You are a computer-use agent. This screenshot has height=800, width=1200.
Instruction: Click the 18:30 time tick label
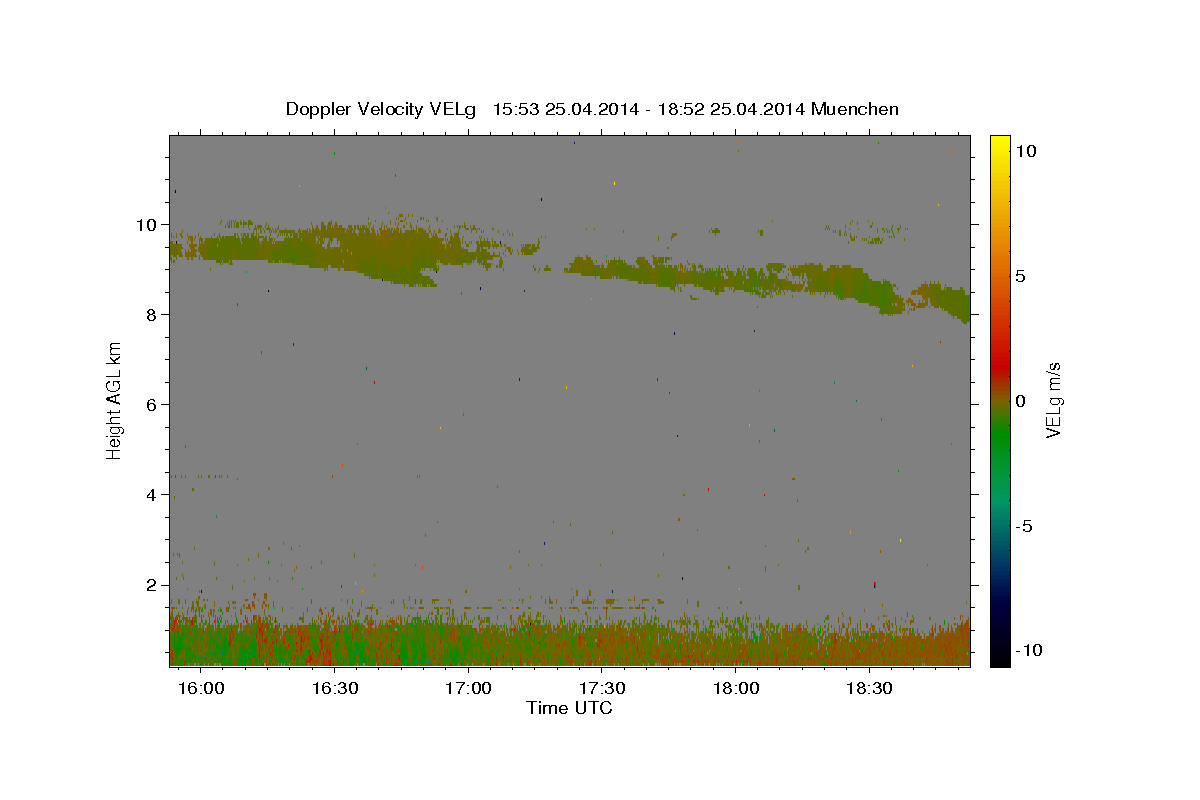click(x=870, y=688)
